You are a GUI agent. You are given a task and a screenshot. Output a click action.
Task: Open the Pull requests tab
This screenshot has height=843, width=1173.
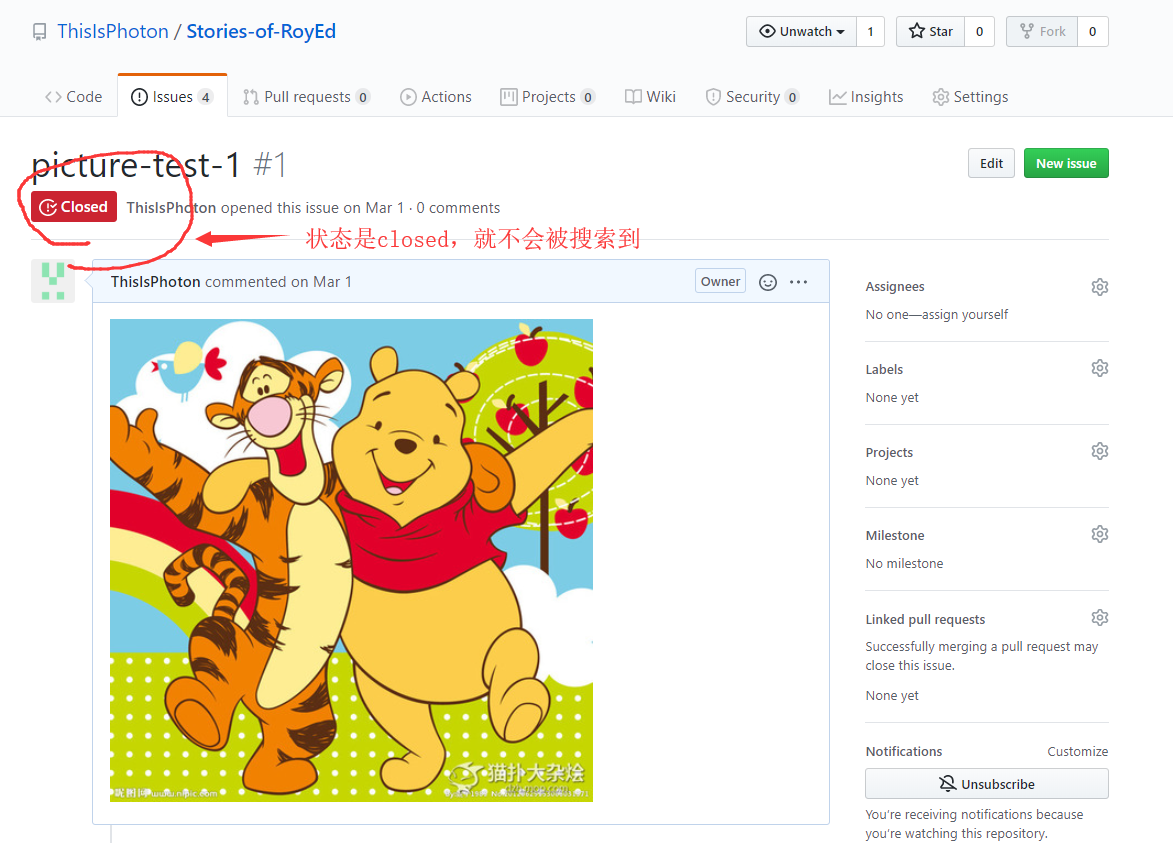307,96
